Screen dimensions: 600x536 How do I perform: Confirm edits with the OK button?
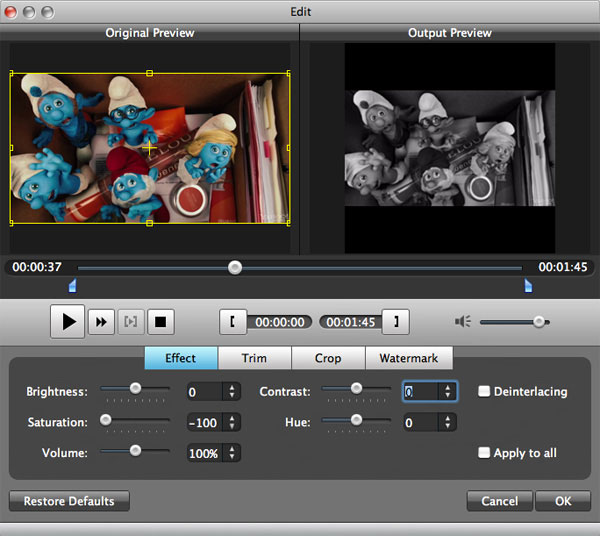click(562, 501)
